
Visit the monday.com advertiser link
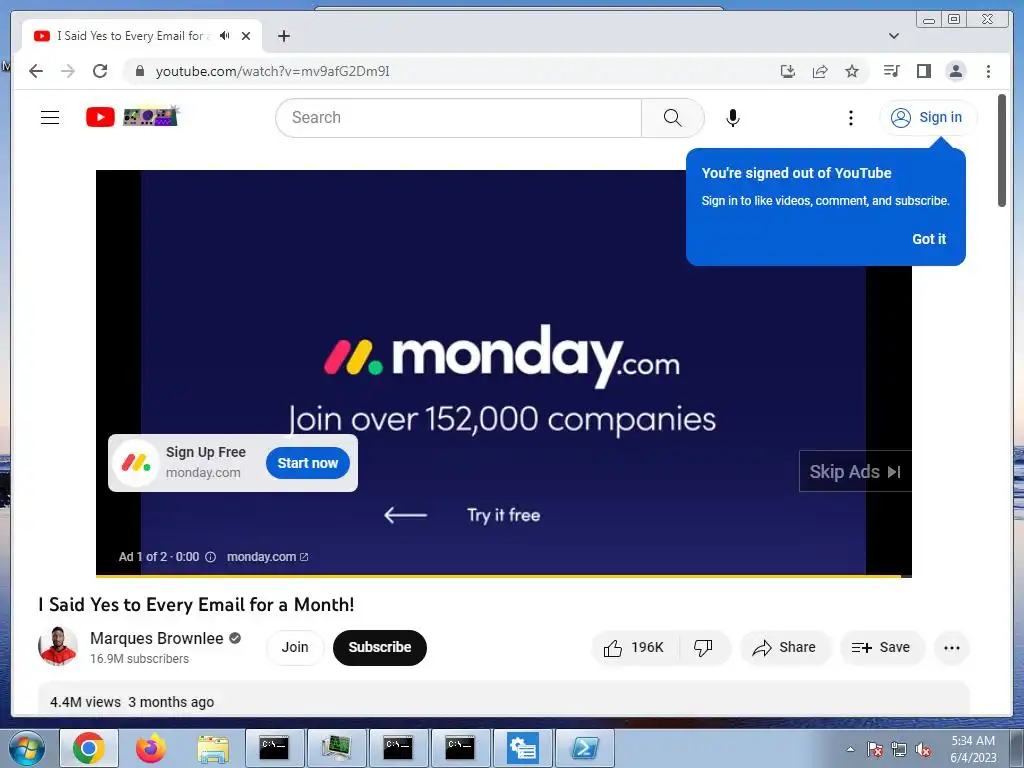[x=267, y=557]
